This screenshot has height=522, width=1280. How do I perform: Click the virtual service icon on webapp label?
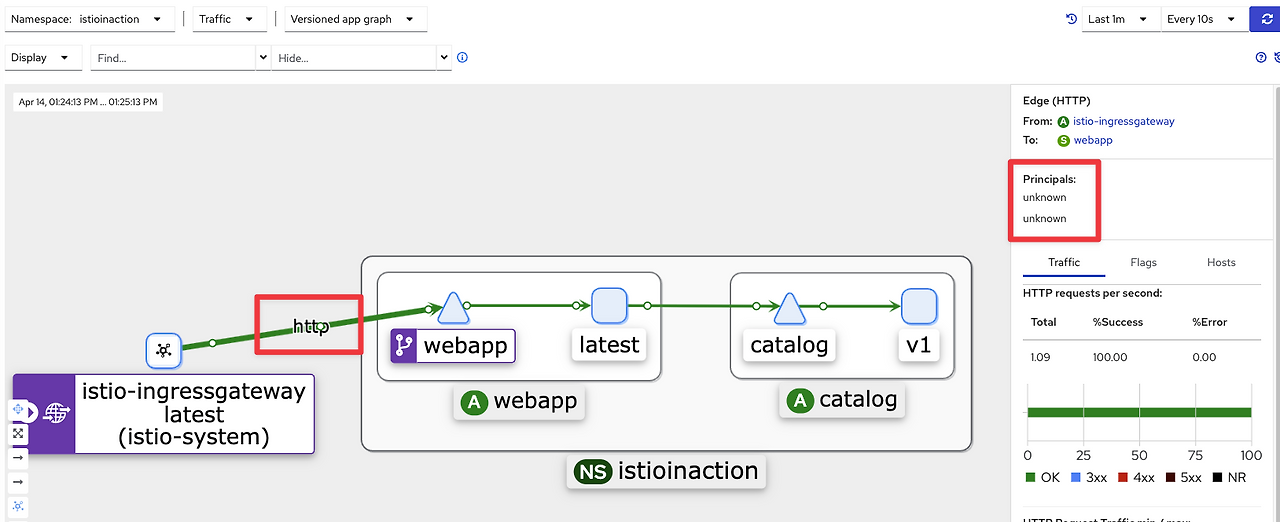404,346
